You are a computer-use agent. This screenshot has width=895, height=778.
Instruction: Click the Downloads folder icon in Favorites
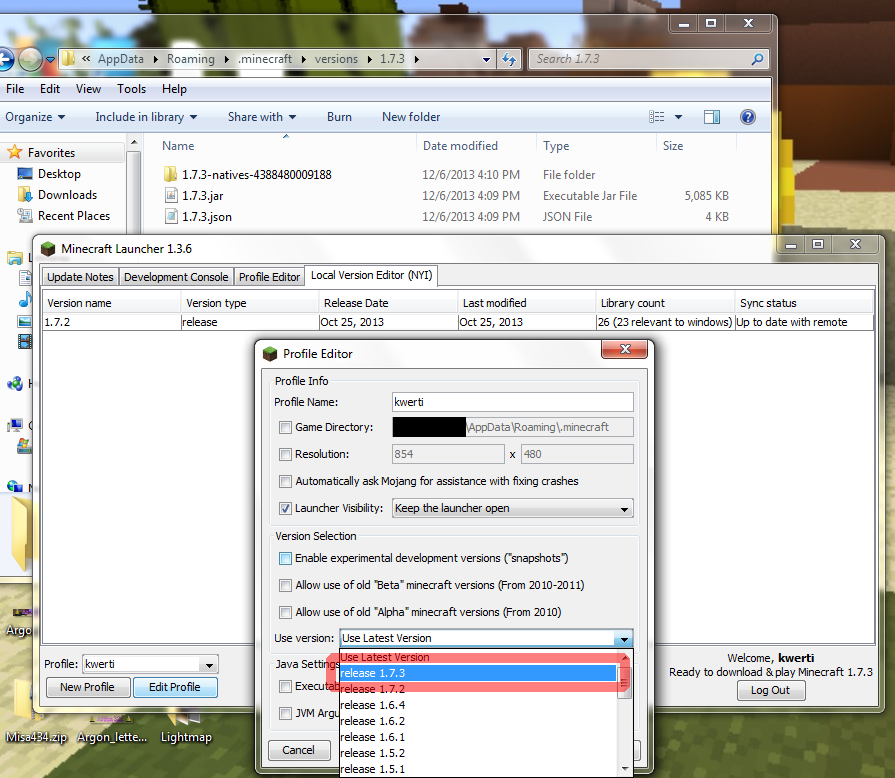click(25, 195)
